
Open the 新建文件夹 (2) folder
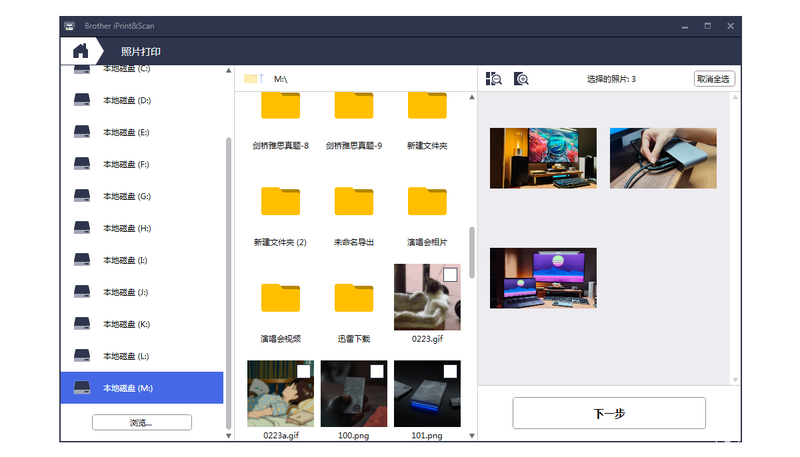click(281, 201)
